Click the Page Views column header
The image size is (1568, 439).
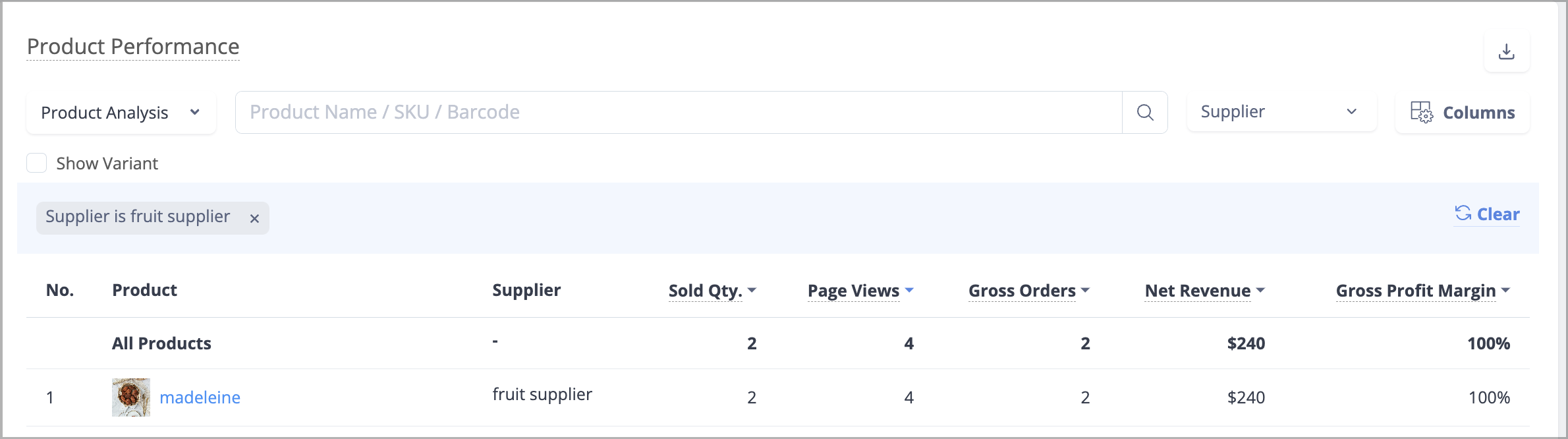(853, 291)
